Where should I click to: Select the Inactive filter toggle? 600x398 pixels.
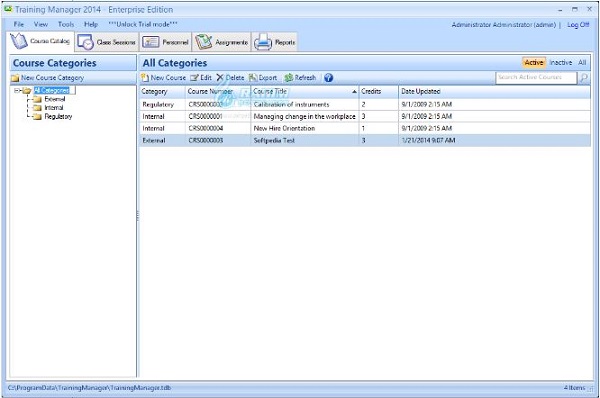tap(561, 62)
